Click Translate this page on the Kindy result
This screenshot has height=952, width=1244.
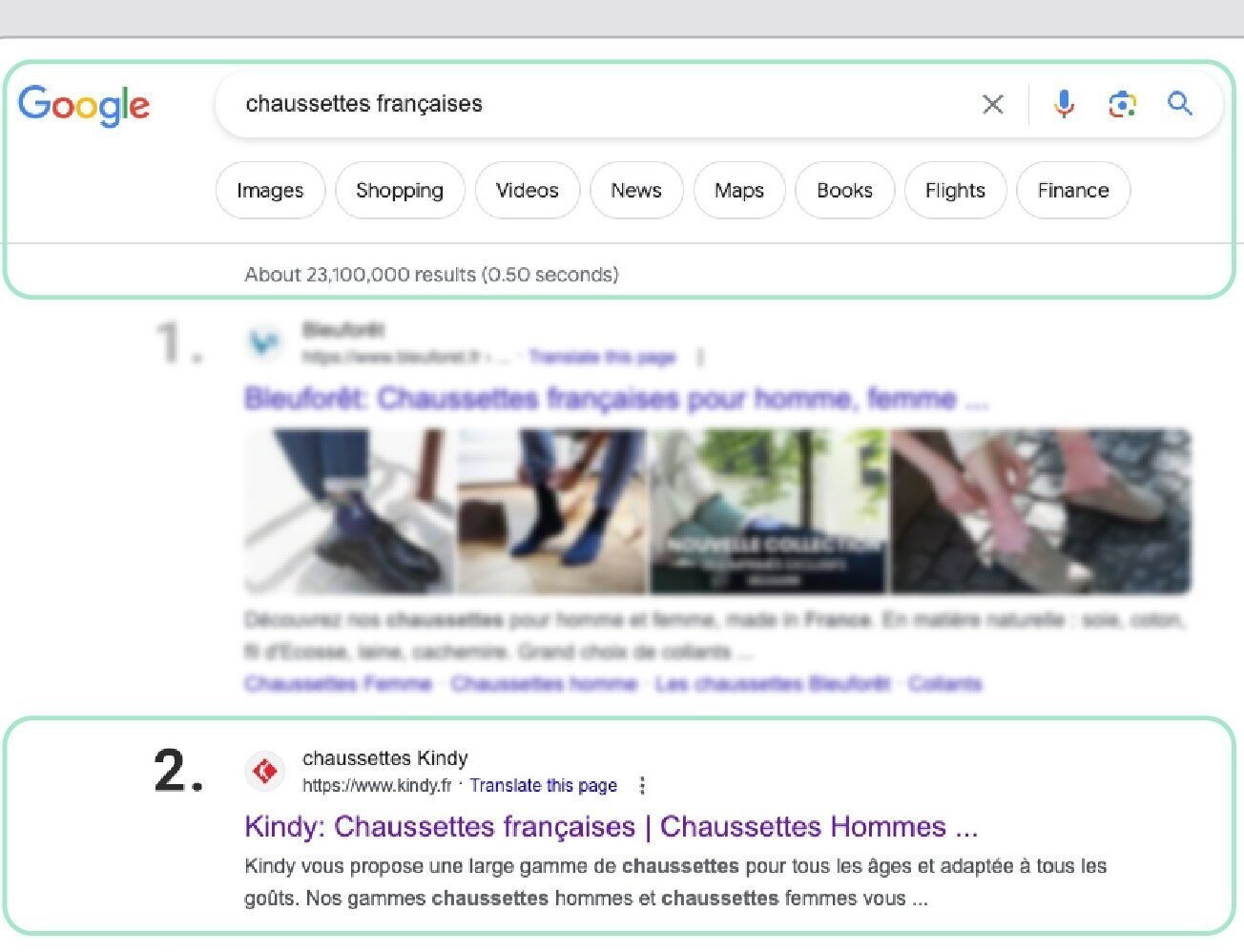(543, 785)
